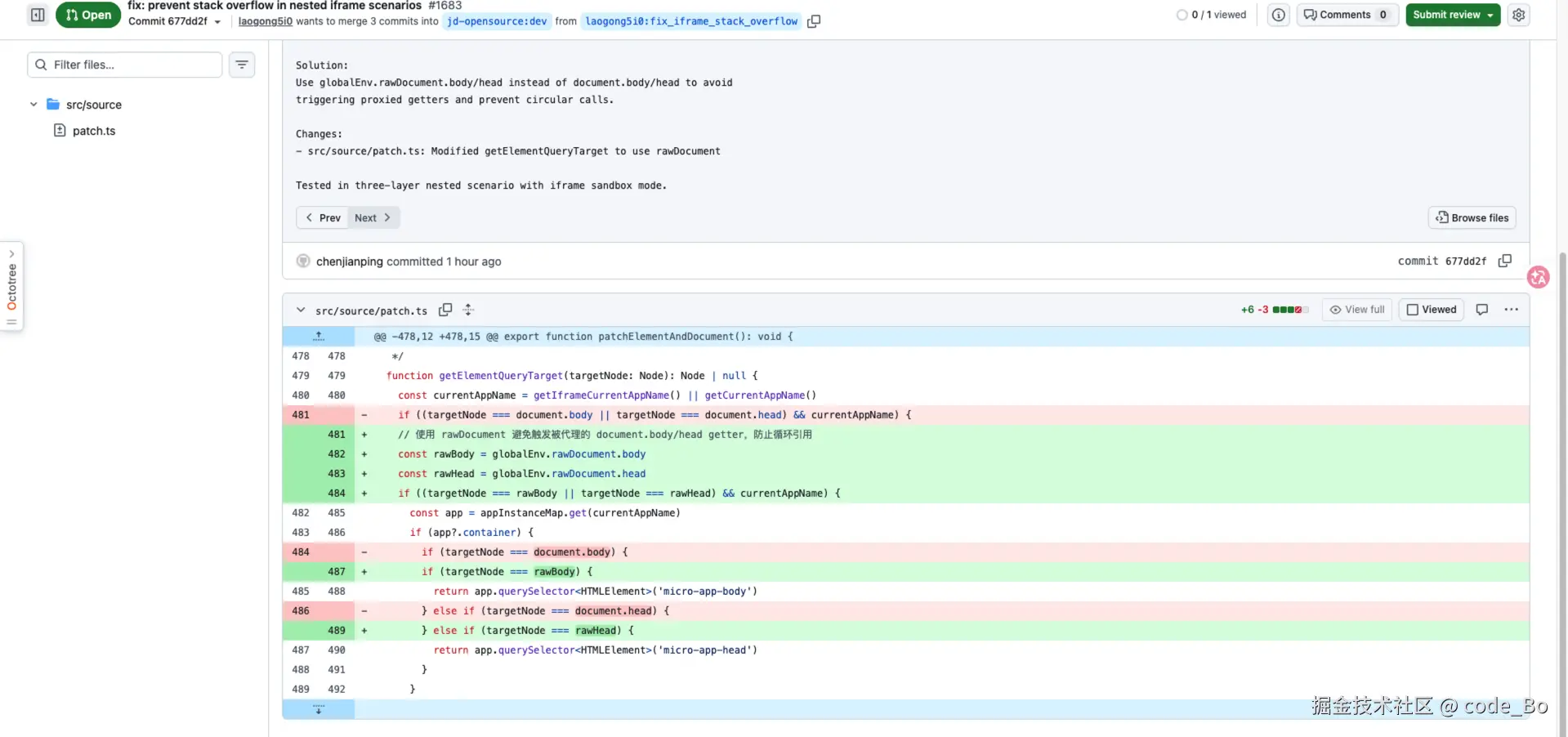Open the review settings gear icon
1568x737 pixels.
click(1518, 15)
